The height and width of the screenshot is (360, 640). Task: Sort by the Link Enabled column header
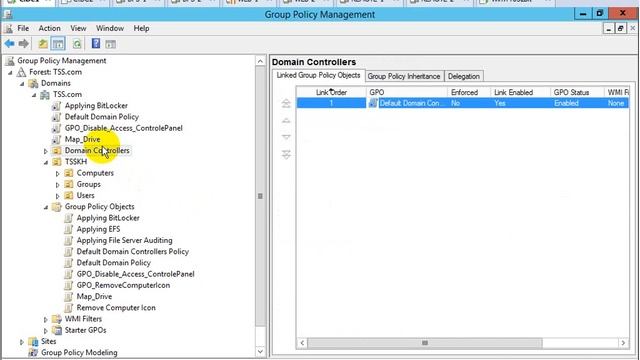pyautogui.click(x=520, y=93)
